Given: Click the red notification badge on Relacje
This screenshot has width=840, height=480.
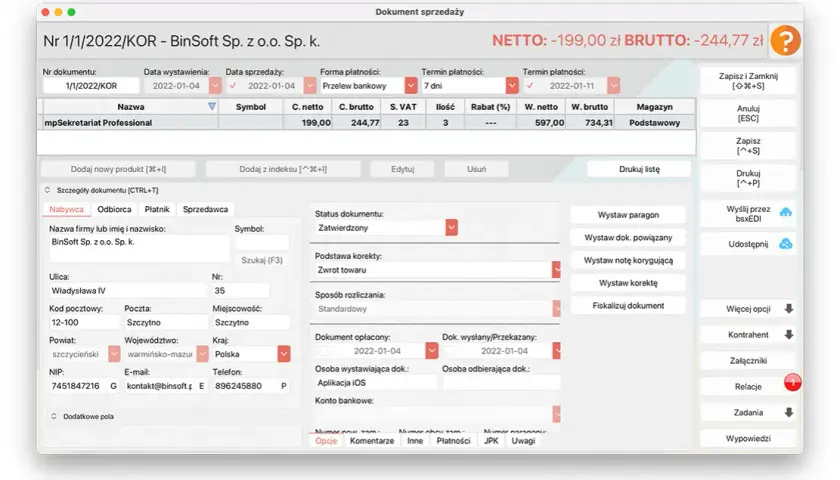Looking at the screenshot, I should pyautogui.click(x=793, y=381).
